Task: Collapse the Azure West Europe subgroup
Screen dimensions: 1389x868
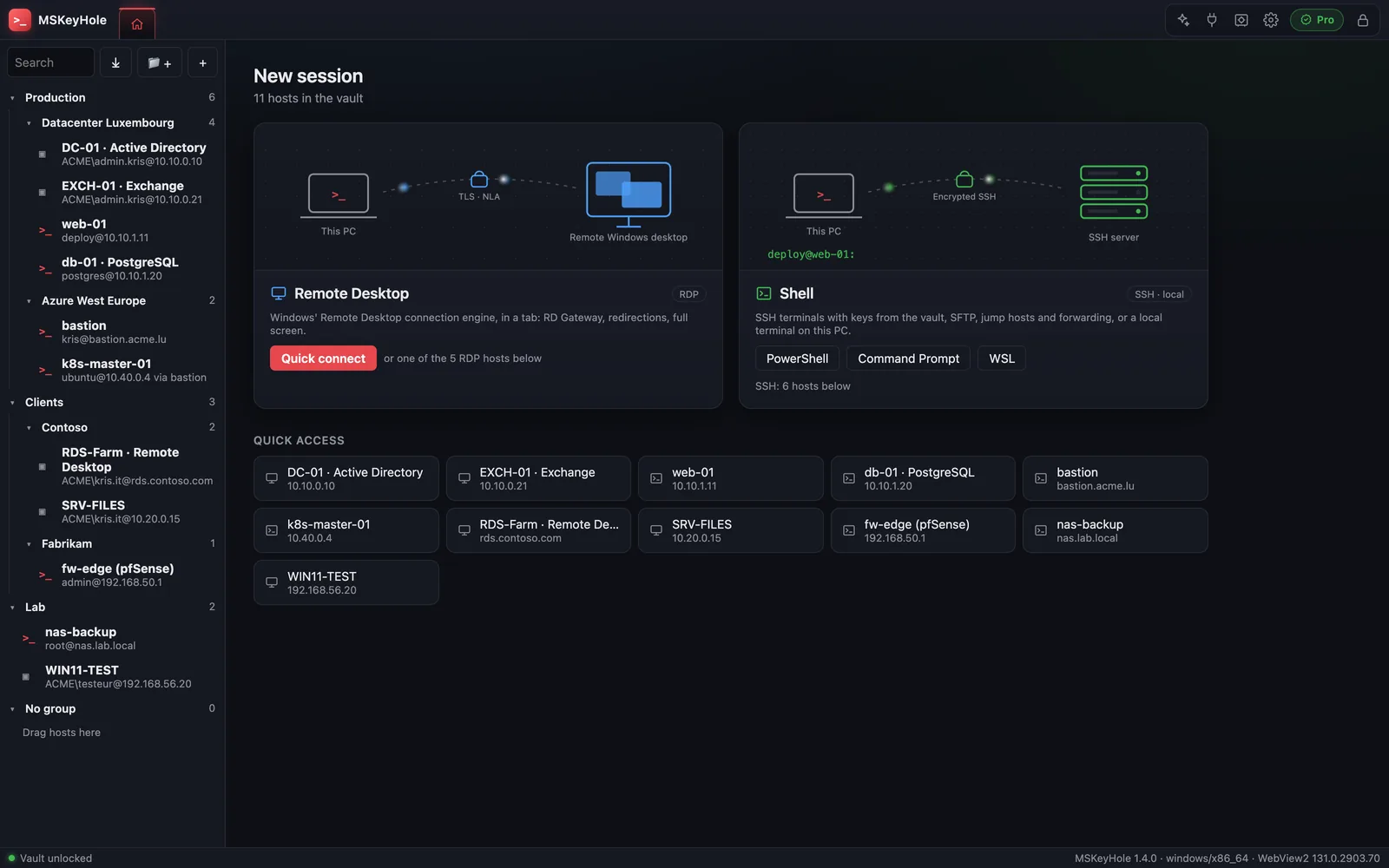Action: click(29, 301)
